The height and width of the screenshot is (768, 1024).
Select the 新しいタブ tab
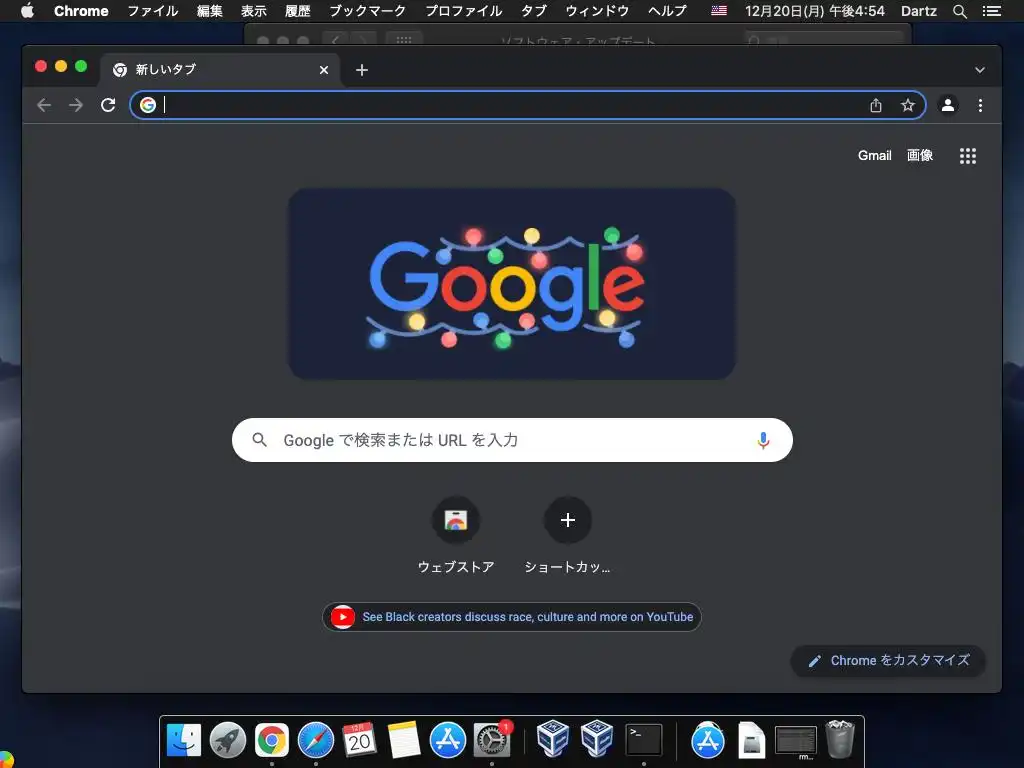tap(220, 70)
